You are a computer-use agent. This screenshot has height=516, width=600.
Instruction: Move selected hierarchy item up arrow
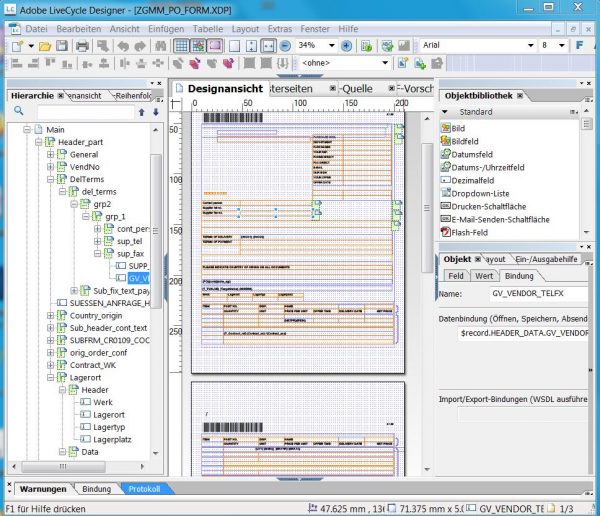pyautogui.click(x=141, y=113)
